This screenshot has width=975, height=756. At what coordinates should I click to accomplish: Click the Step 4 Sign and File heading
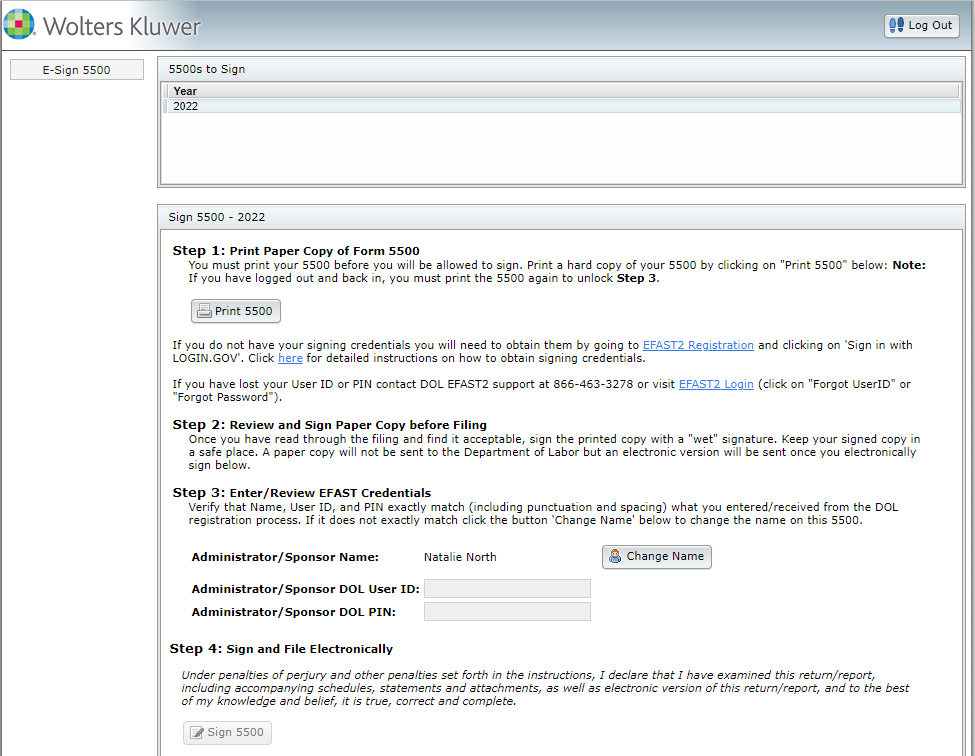(281, 649)
